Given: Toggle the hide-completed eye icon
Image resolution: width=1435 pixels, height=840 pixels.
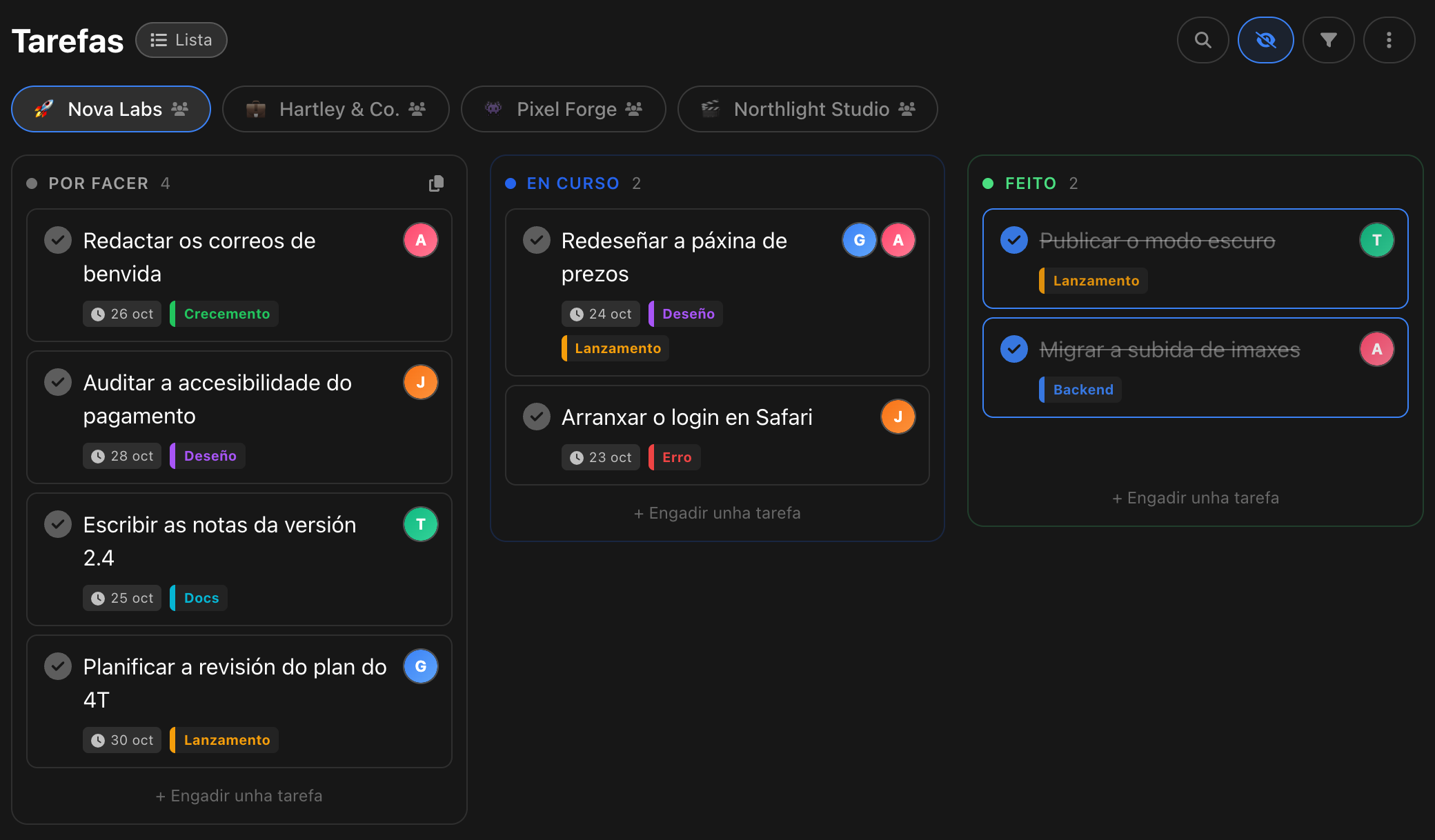Looking at the screenshot, I should point(1265,40).
